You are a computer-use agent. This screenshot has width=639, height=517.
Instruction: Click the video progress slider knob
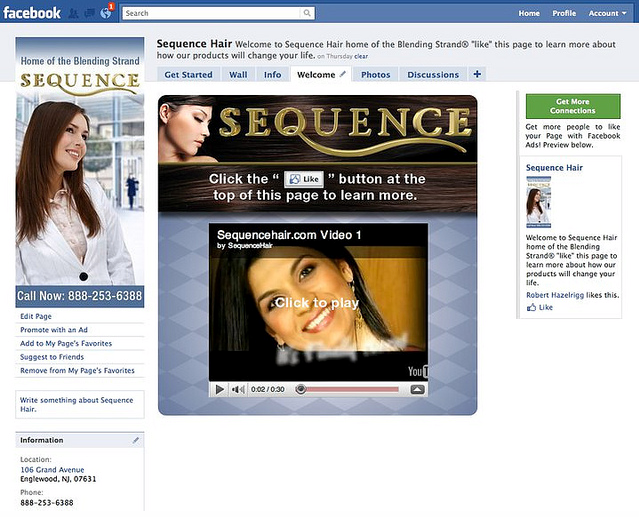point(301,389)
